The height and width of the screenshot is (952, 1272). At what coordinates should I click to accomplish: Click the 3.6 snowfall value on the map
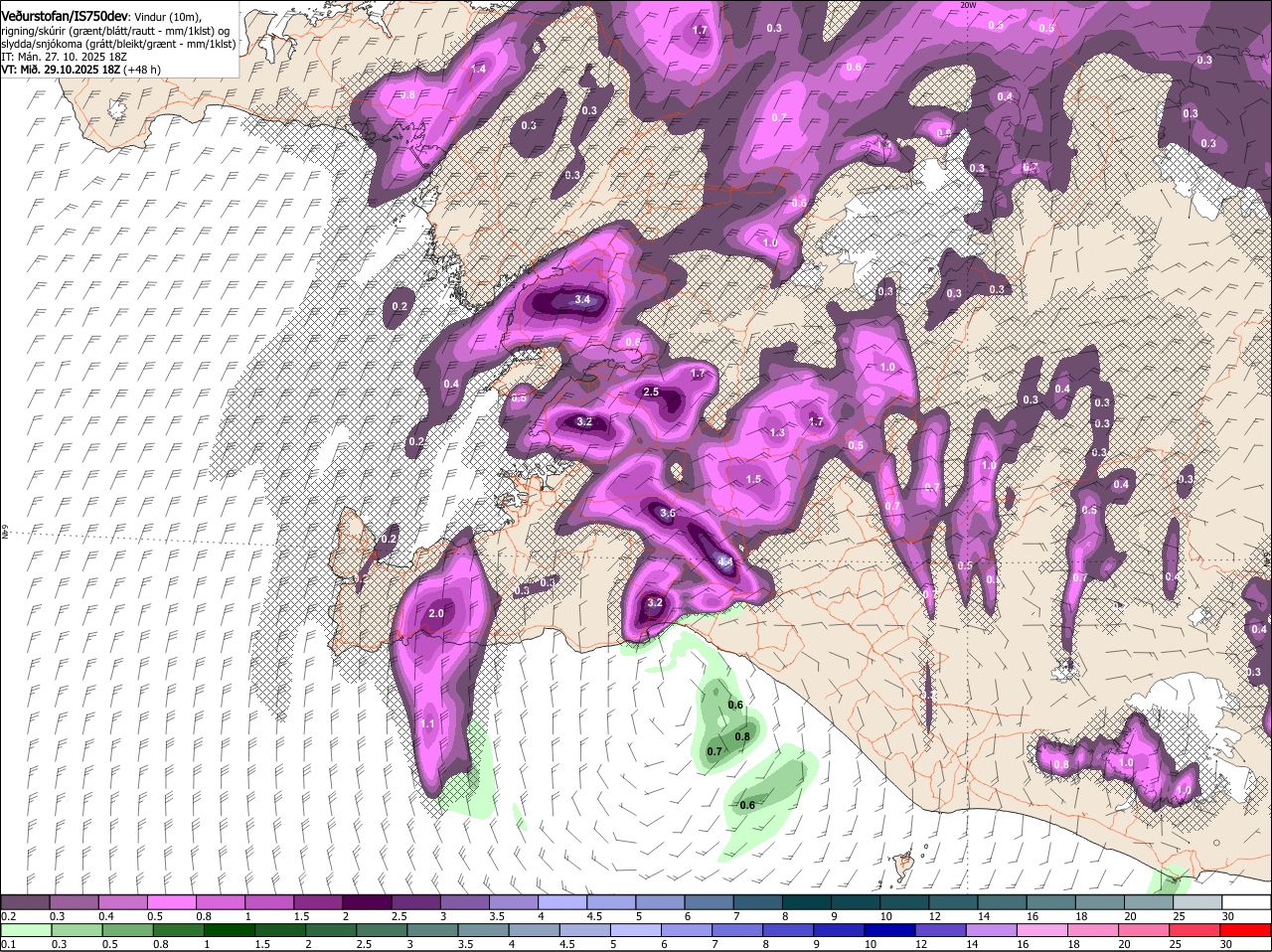click(x=667, y=514)
